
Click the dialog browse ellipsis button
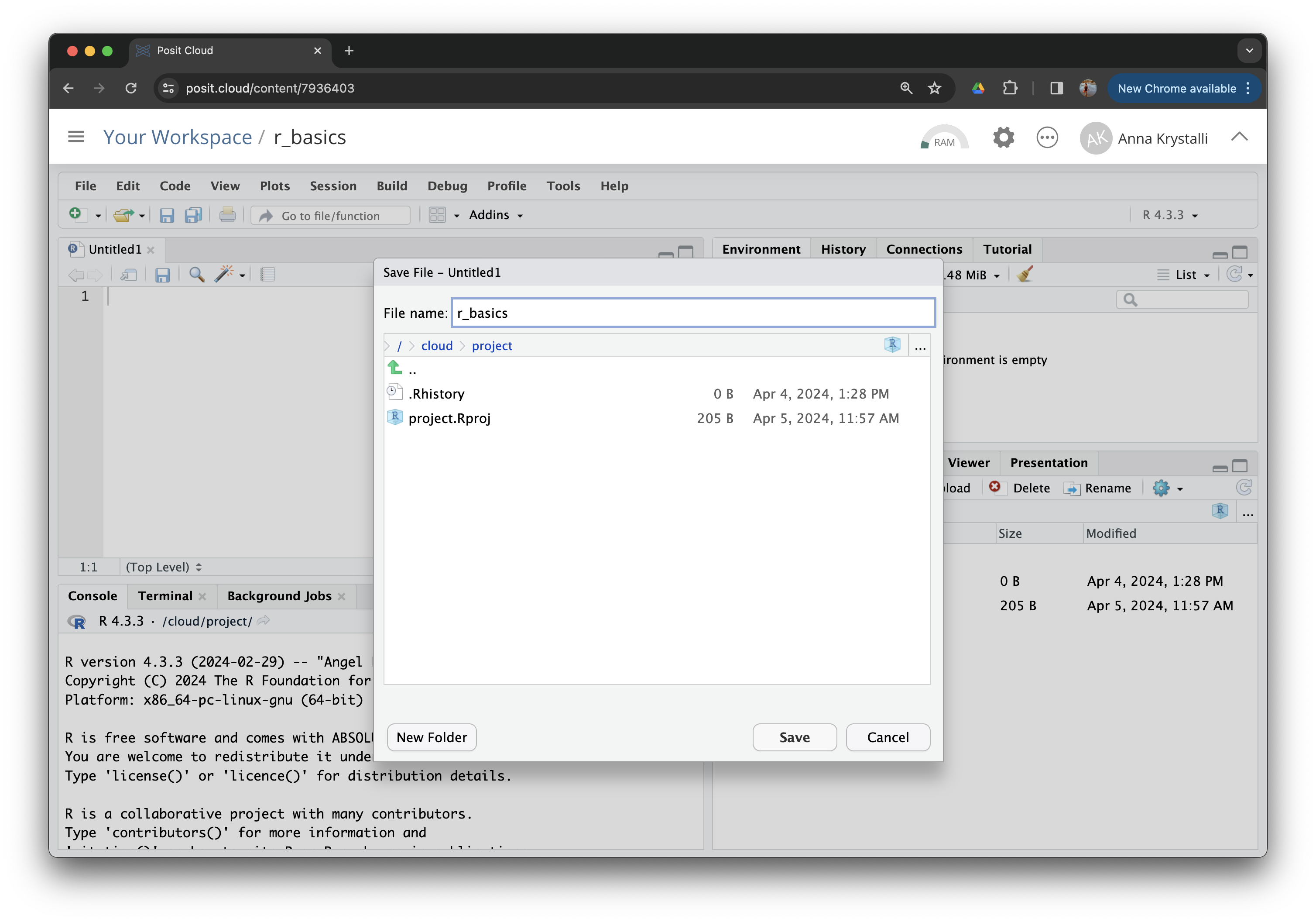(x=920, y=346)
